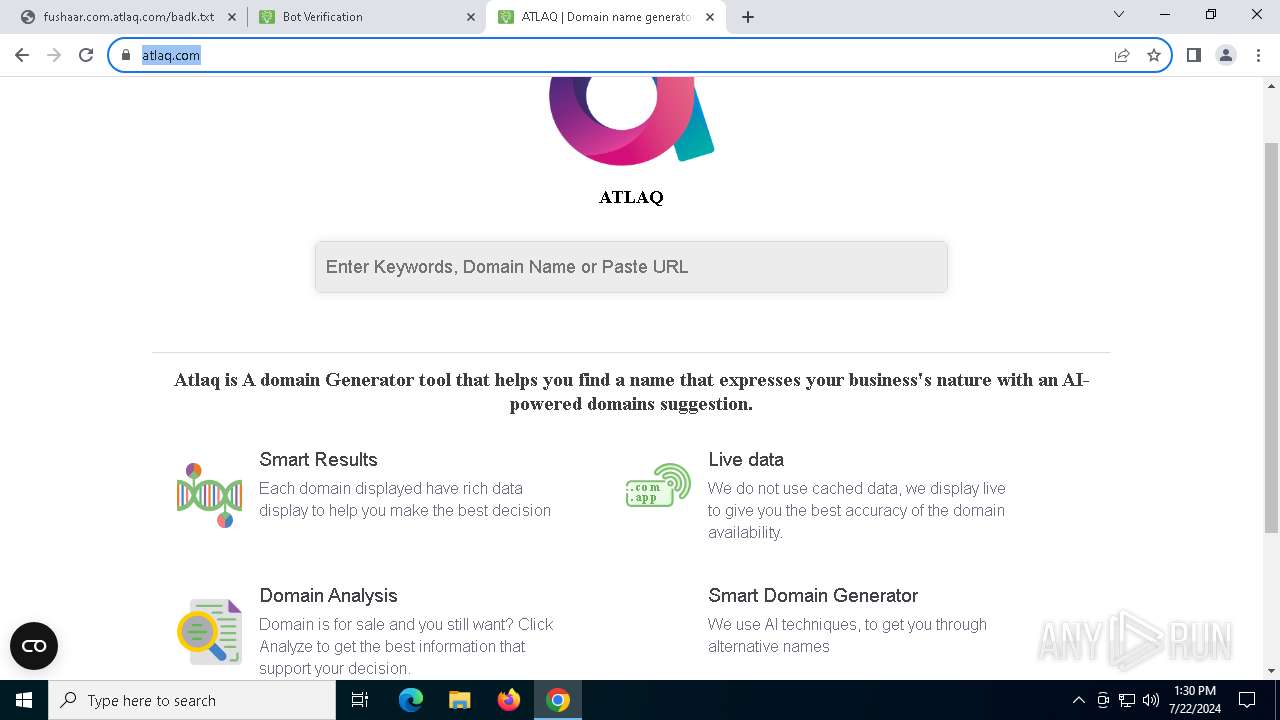
Task: Click the browser Forward arrow
Action: point(54,55)
